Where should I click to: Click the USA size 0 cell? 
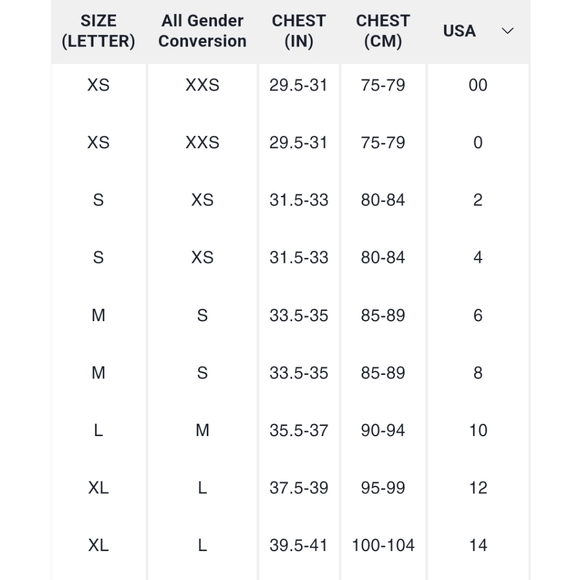[478, 142]
